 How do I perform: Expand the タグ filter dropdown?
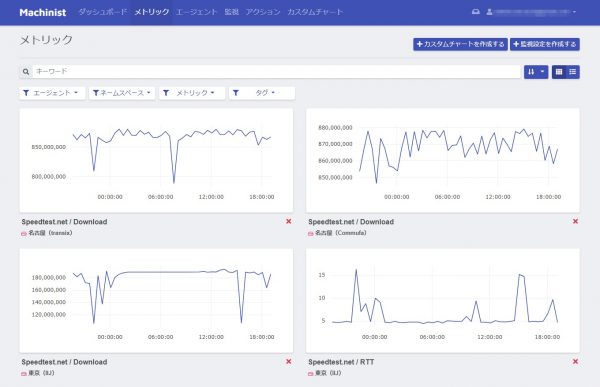[262, 93]
